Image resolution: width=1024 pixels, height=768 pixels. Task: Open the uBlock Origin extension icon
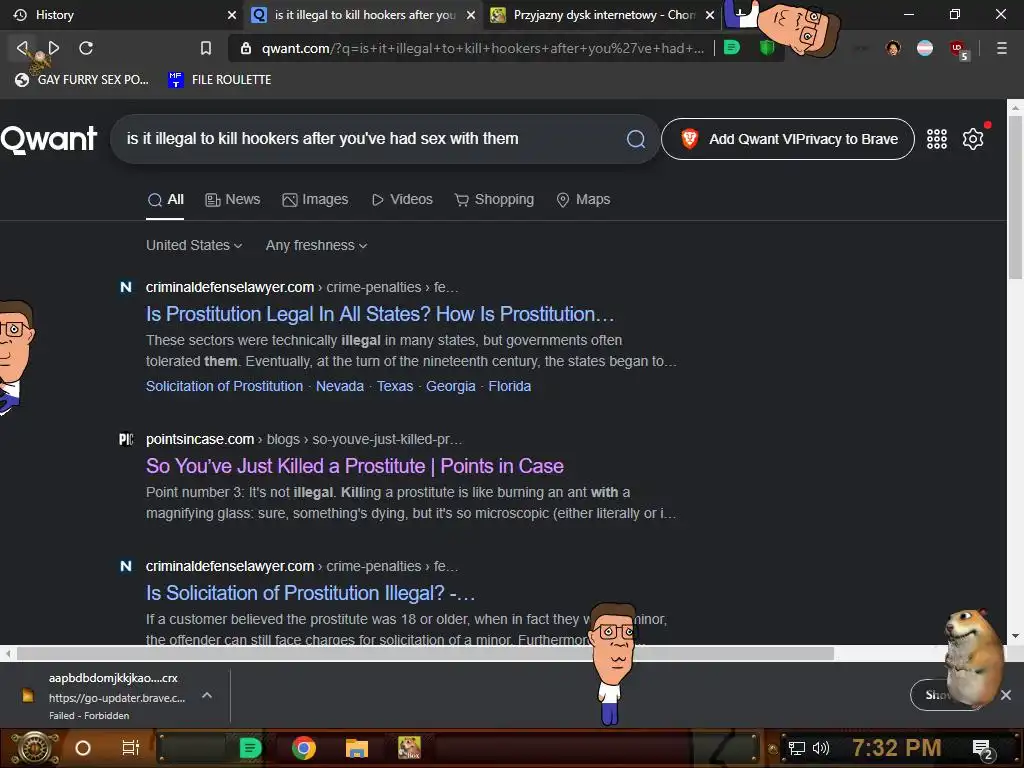click(x=958, y=49)
